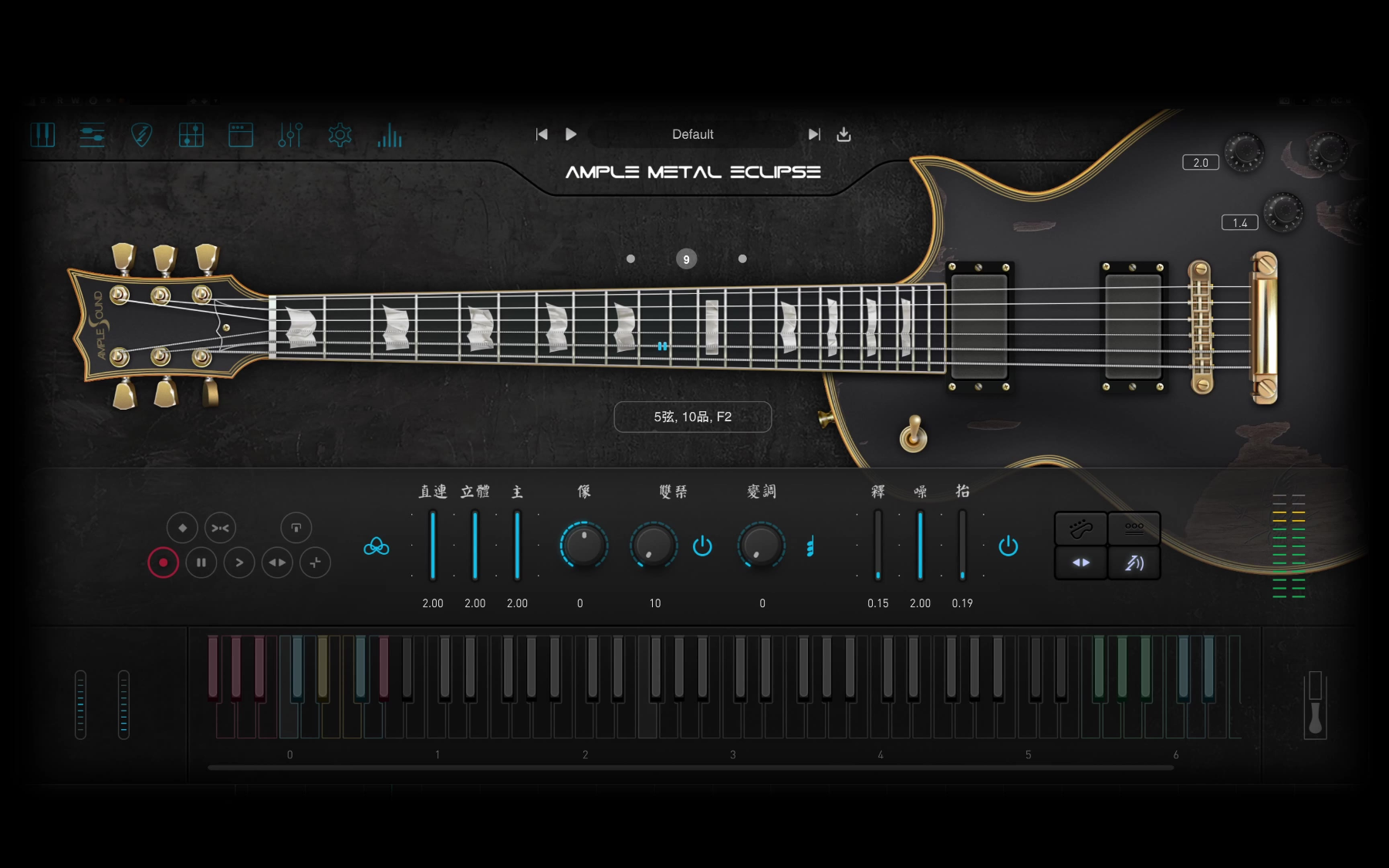Open the capo position 9 selector
This screenshot has height=868, width=1389.
coord(686,259)
